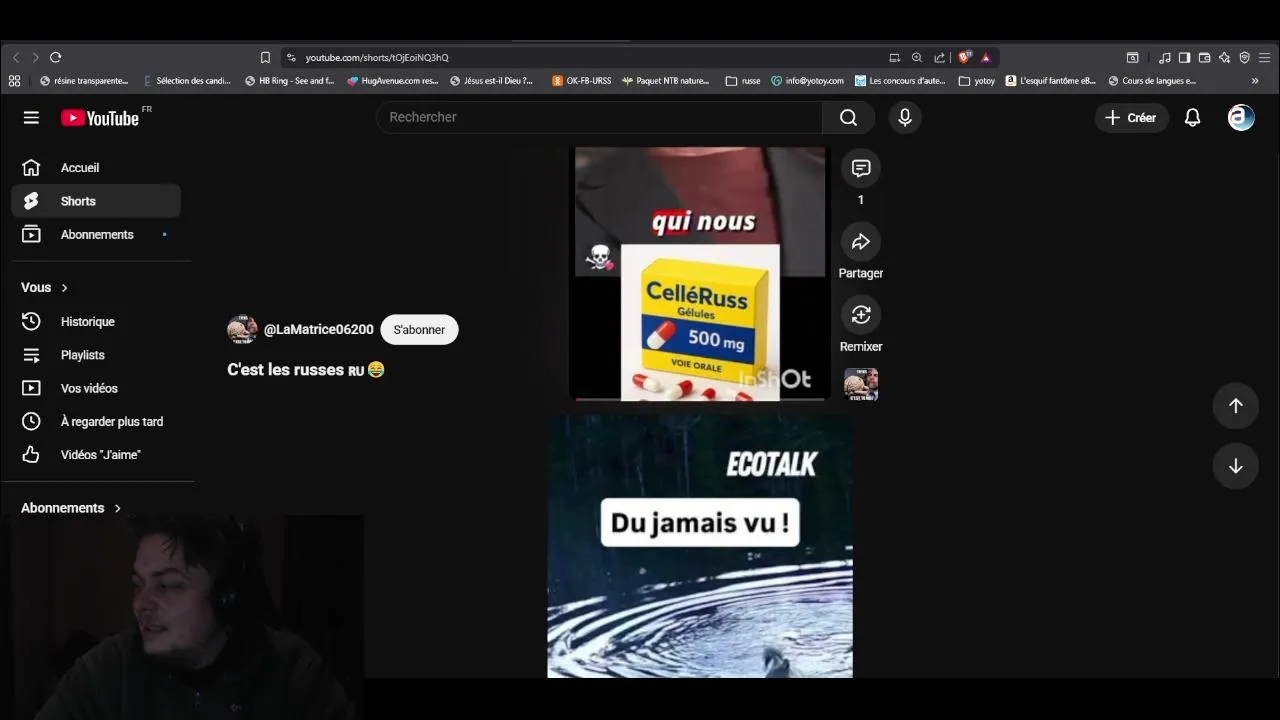
Task: Open the "résine transparente" bookmark
Action: point(84,81)
